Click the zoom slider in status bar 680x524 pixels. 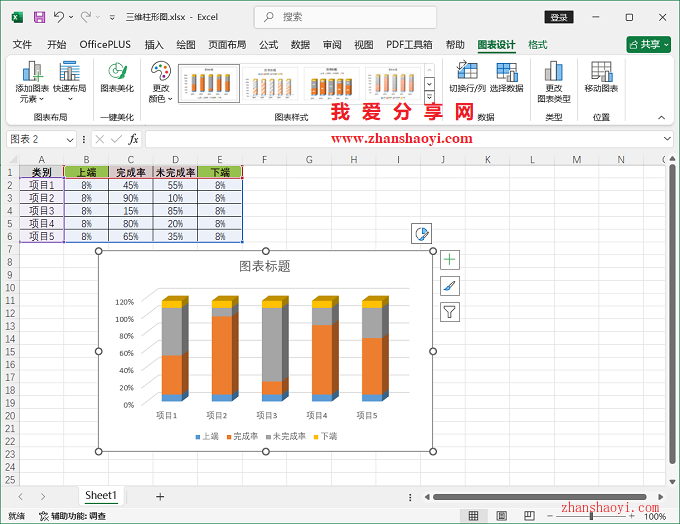[593, 516]
